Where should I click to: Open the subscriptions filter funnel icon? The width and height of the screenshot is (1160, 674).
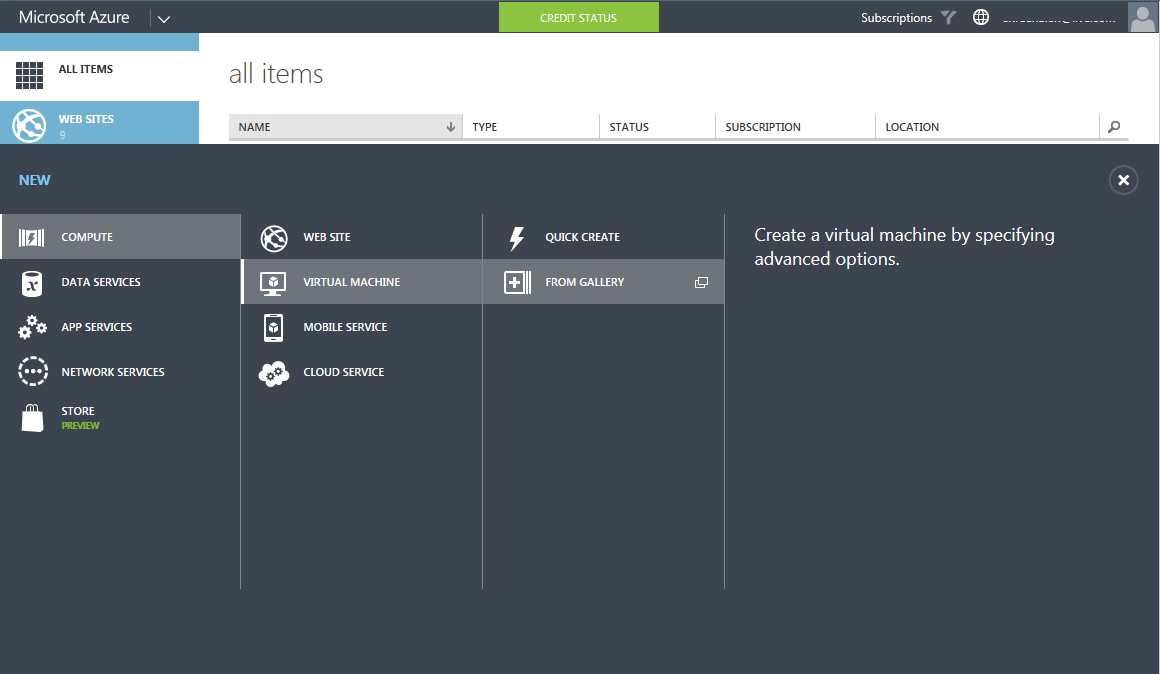[x=948, y=17]
